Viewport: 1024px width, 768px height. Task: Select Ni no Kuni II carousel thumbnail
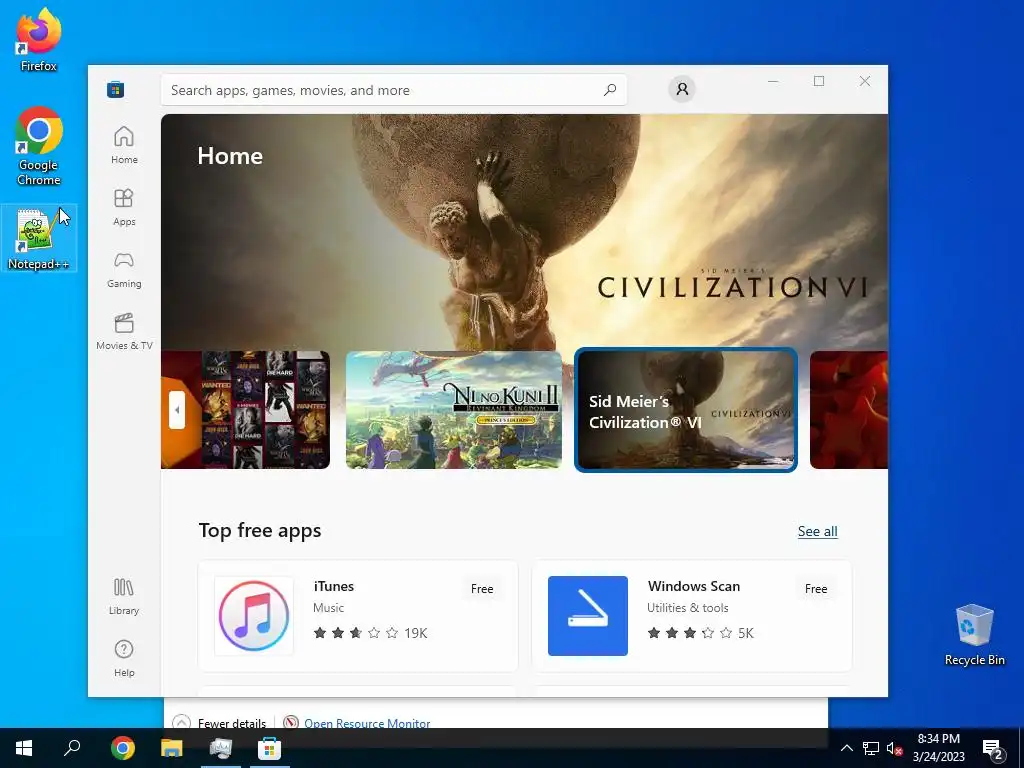(x=454, y=410)
